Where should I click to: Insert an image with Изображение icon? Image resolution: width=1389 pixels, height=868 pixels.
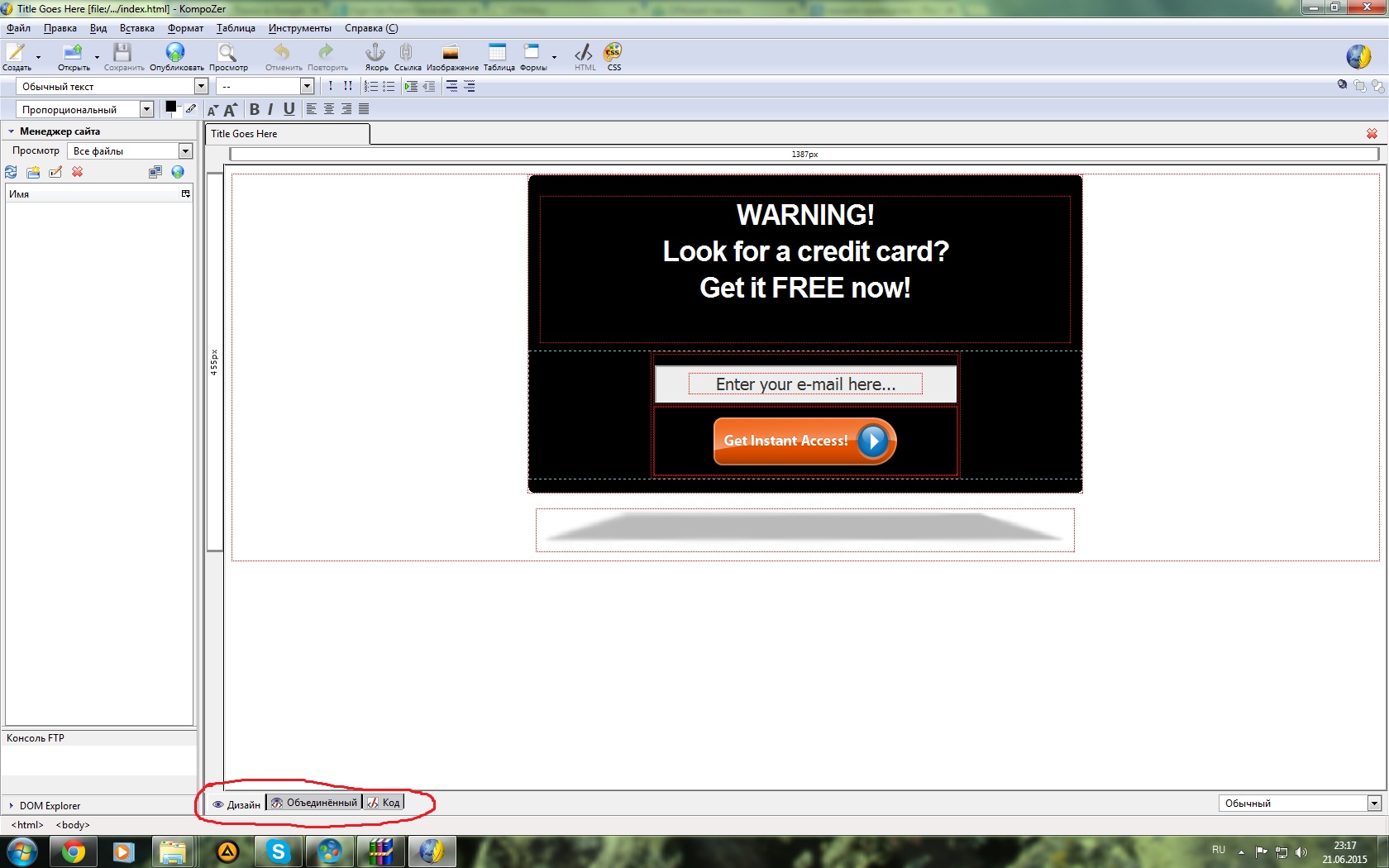coord(451,53)
